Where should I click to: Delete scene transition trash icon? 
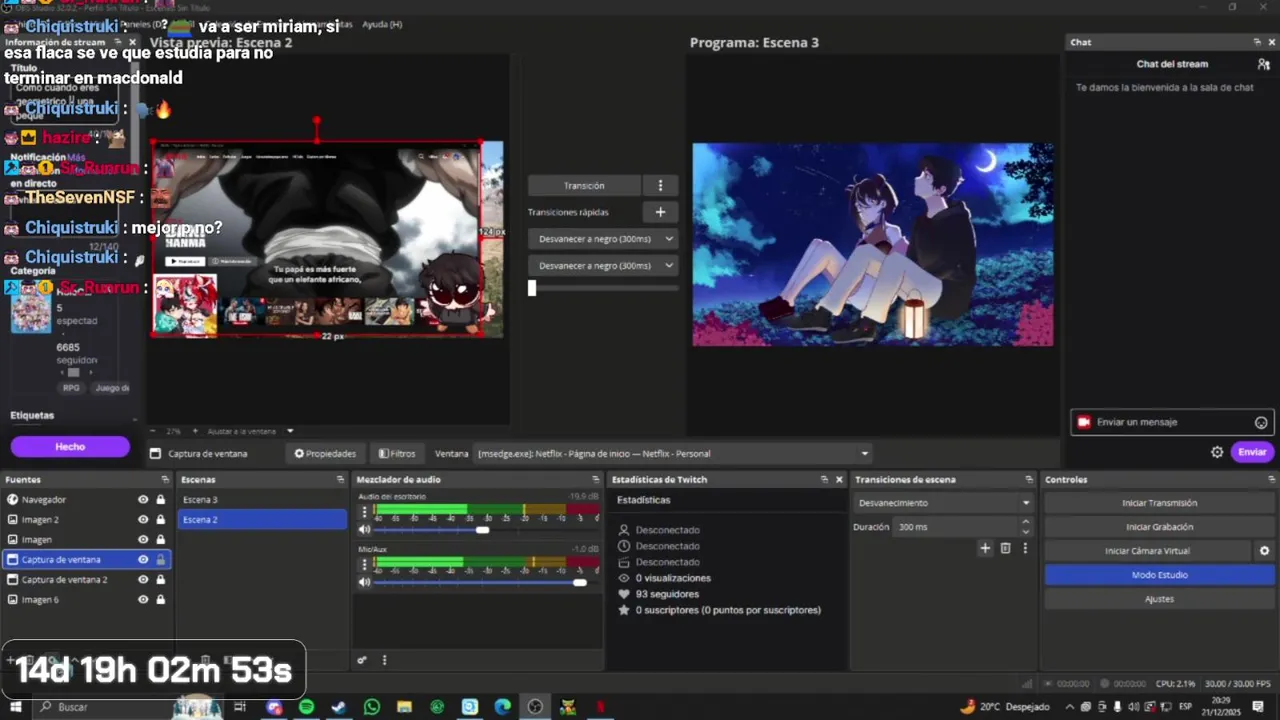pyautogui.click(x=1006, y=548)
